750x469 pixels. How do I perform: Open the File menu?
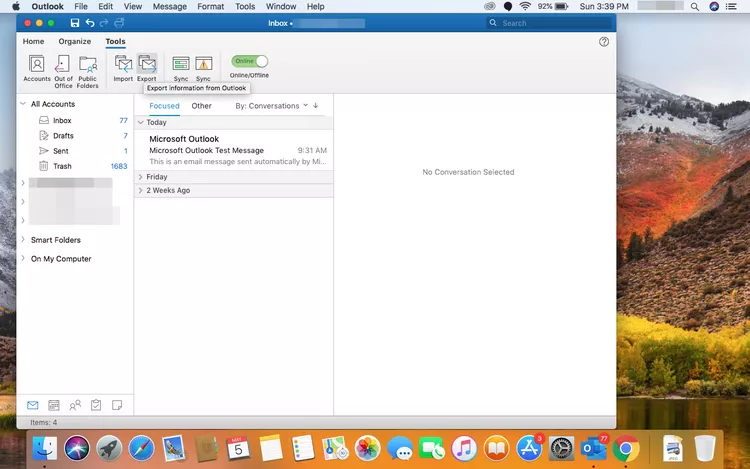pos(81,7)
